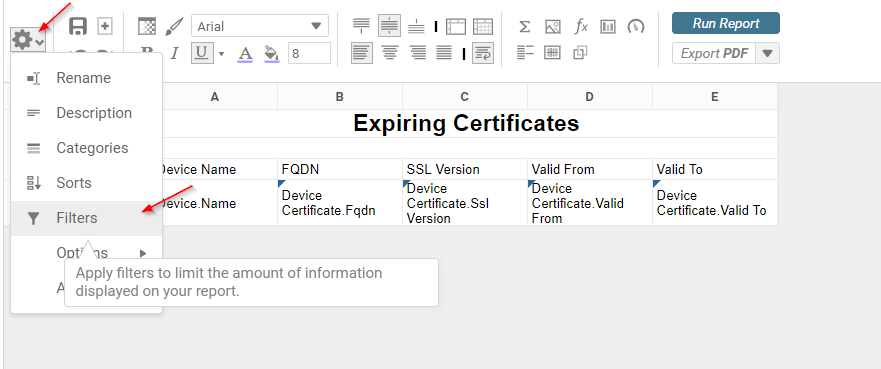Click the font size field showing 8

pos(310,53)
